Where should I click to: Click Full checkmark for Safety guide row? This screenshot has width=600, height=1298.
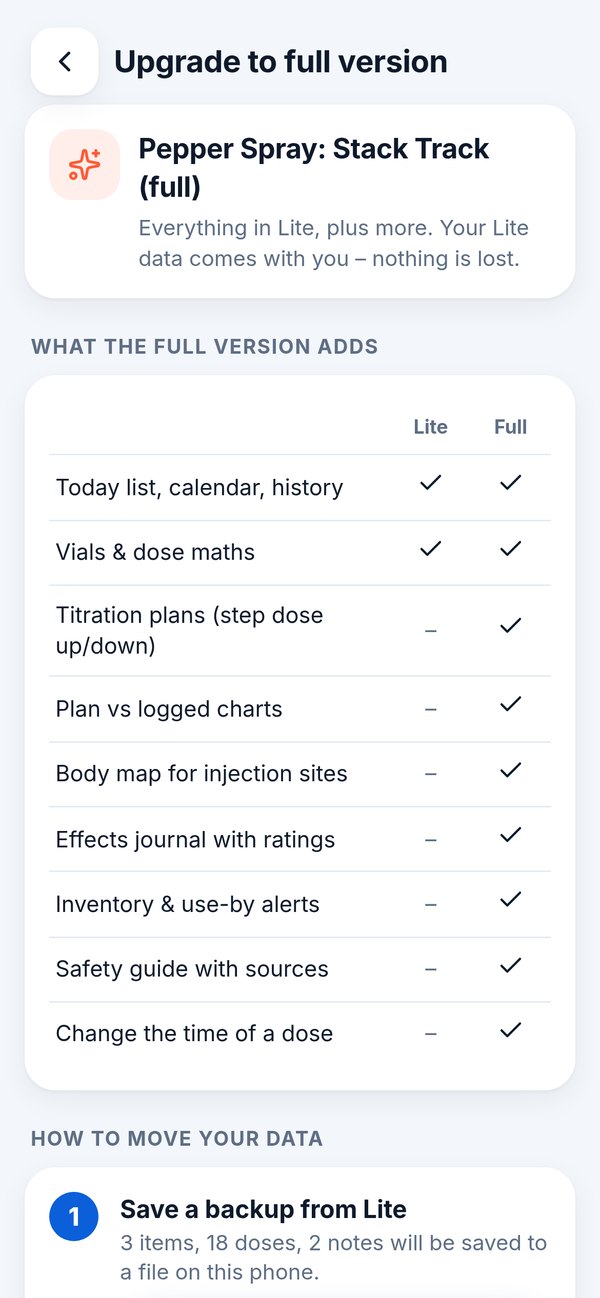[x=510, y=965]
